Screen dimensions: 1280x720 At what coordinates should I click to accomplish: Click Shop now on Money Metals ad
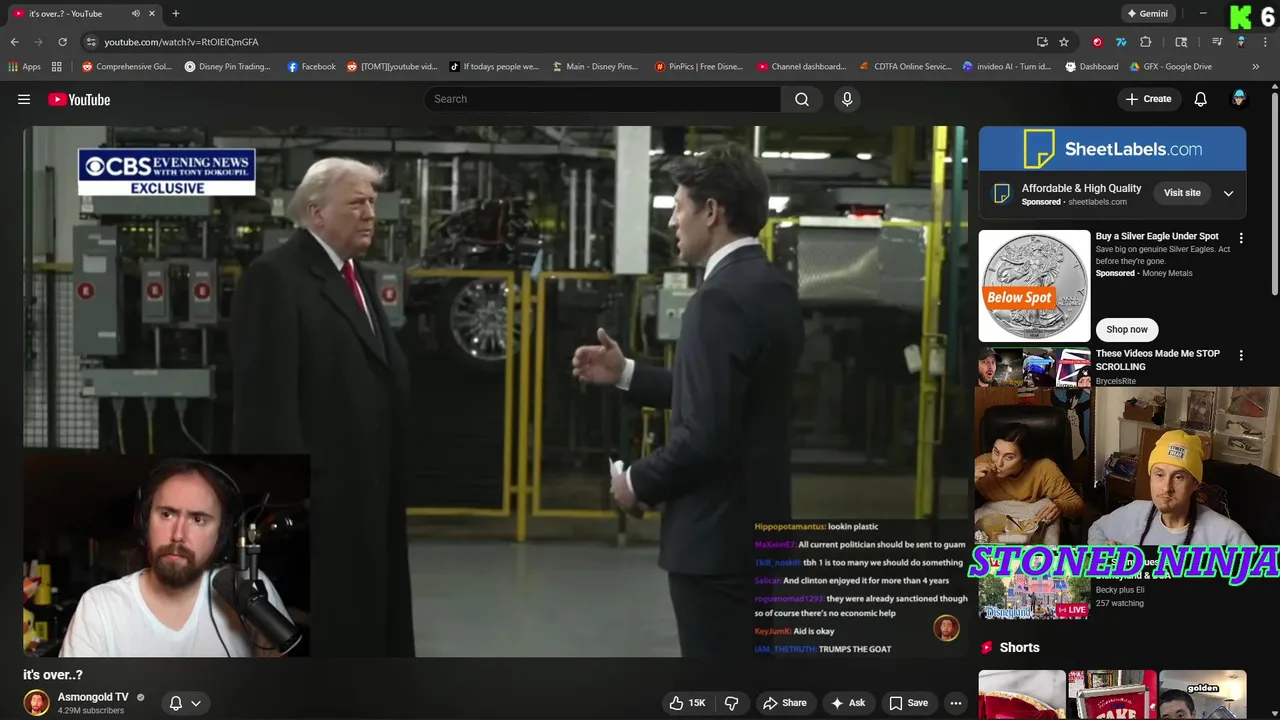(x=1127, y=329)
